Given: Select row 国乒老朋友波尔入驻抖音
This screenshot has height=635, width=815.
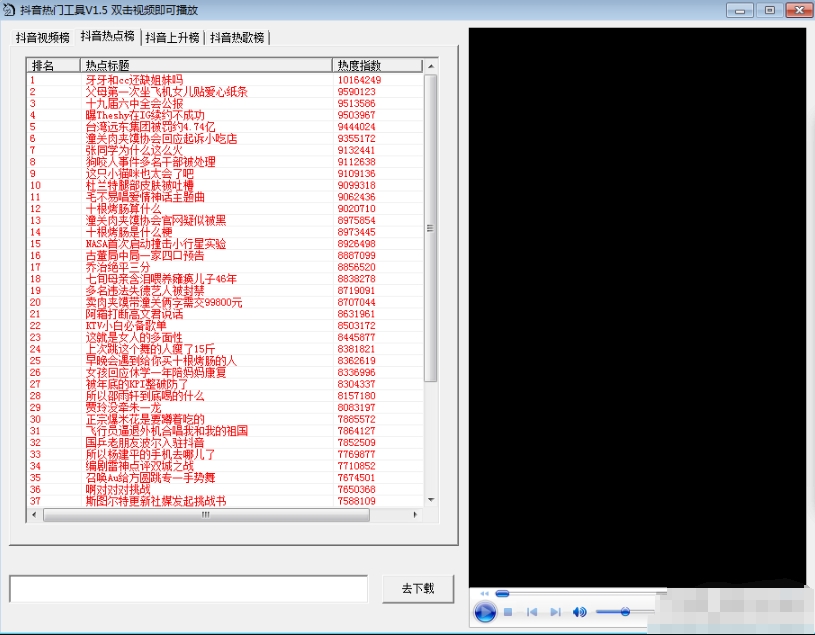Looking at the screenshot, I should coord(225,443).
